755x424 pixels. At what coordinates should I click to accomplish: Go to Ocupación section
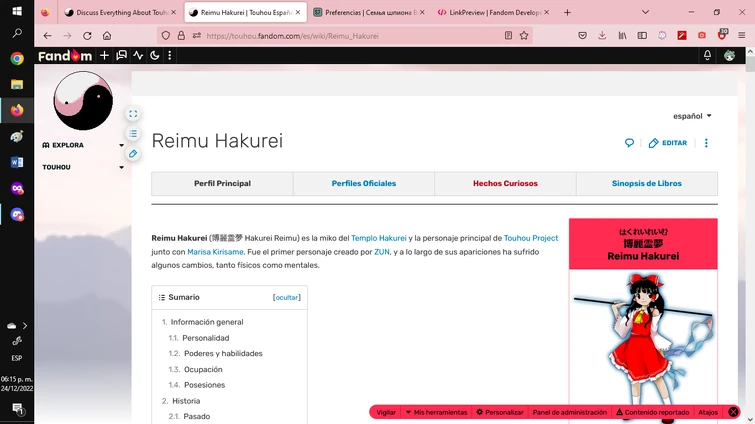[203, 369]
